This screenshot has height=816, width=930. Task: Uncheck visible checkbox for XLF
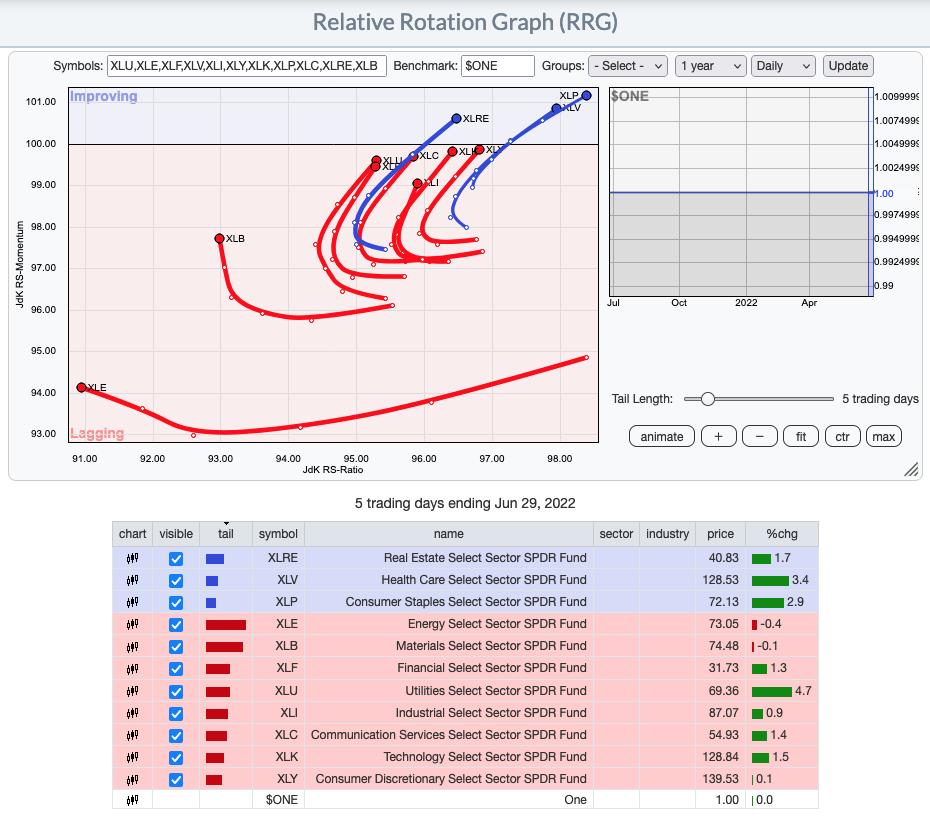coord(176,669)
